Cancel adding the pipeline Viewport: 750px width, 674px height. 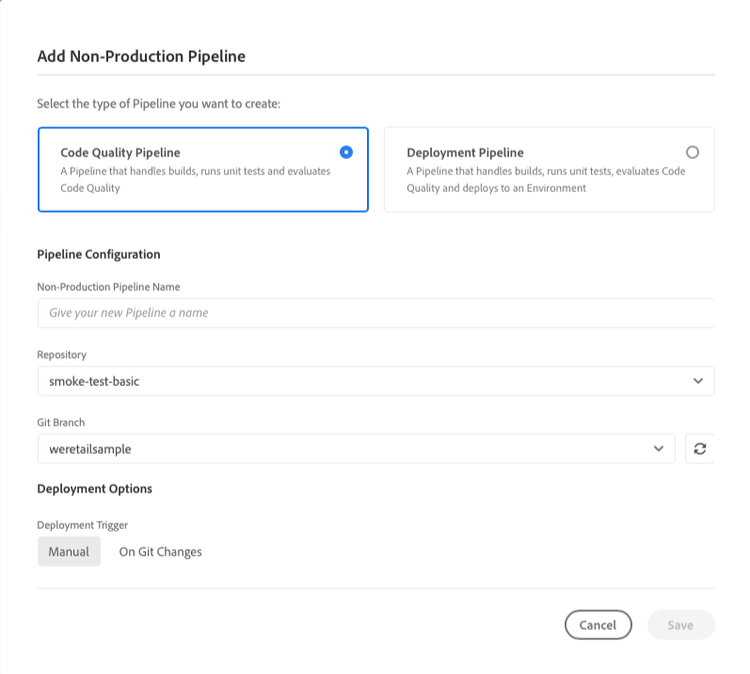598,625
